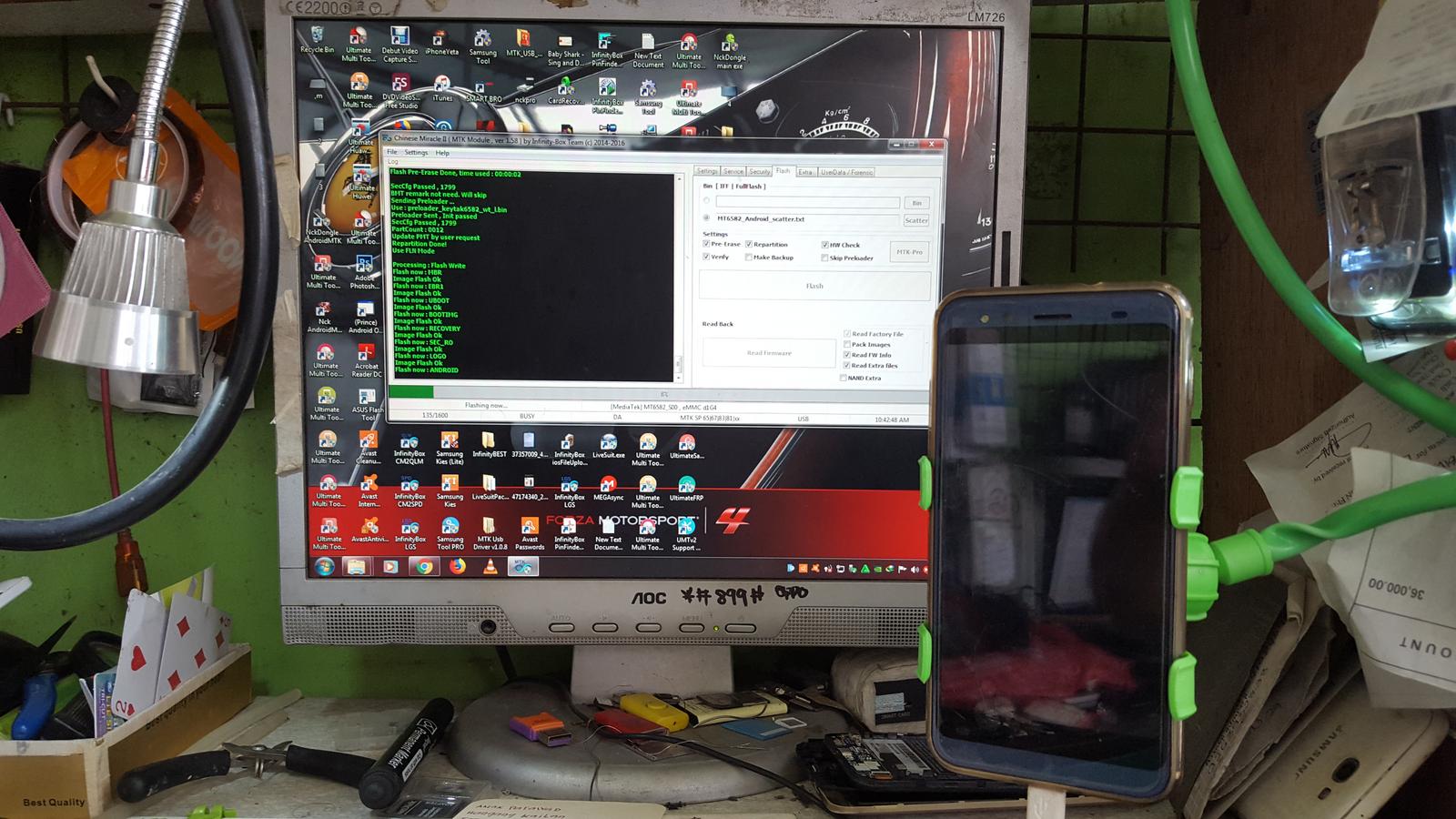Screen dimensions: 1456x819
Task: Uncheck the HW Check option
Action: tap(824, 245)
